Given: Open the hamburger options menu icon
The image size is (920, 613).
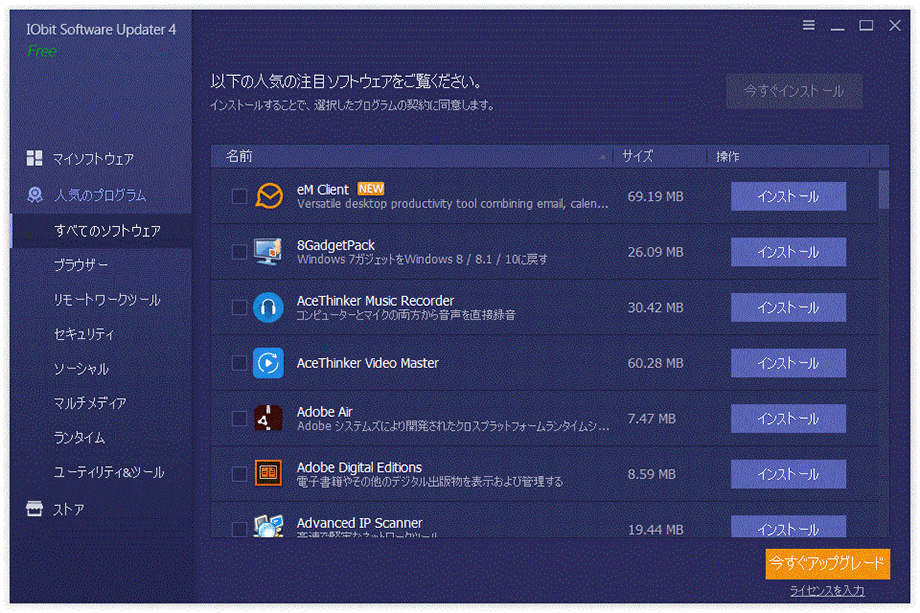Looking at the screenshot, I should [x=809, y=25].
